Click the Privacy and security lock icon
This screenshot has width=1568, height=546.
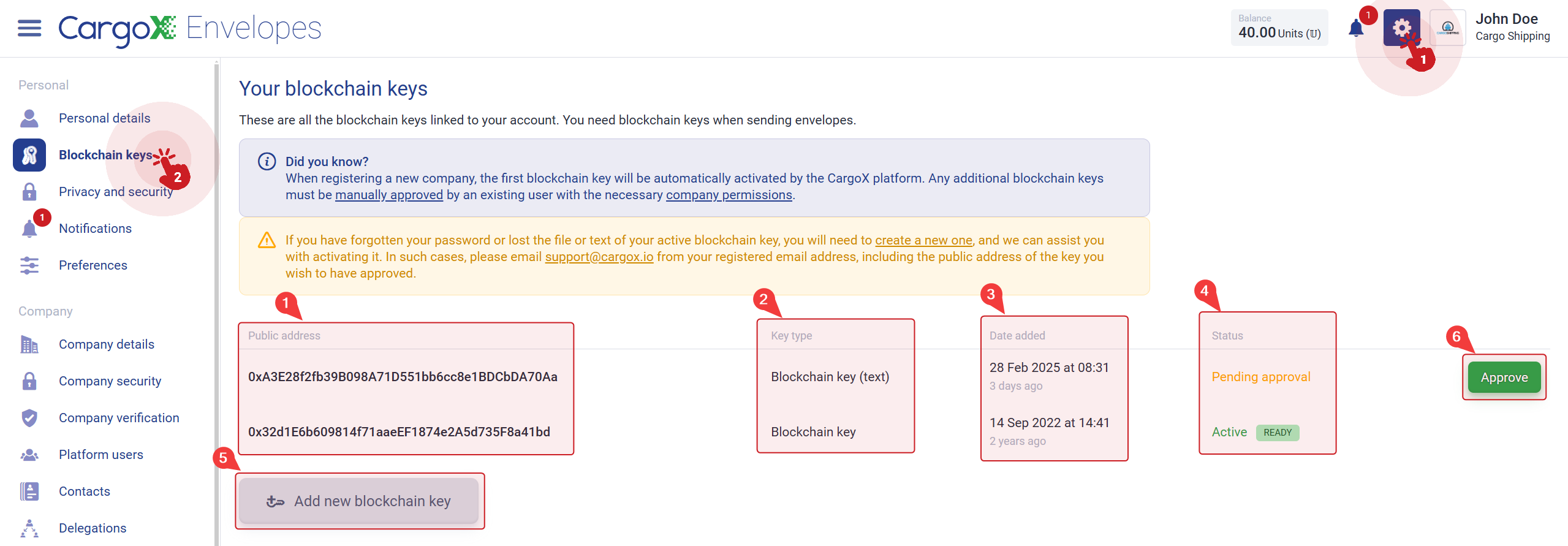coord(29,192)
